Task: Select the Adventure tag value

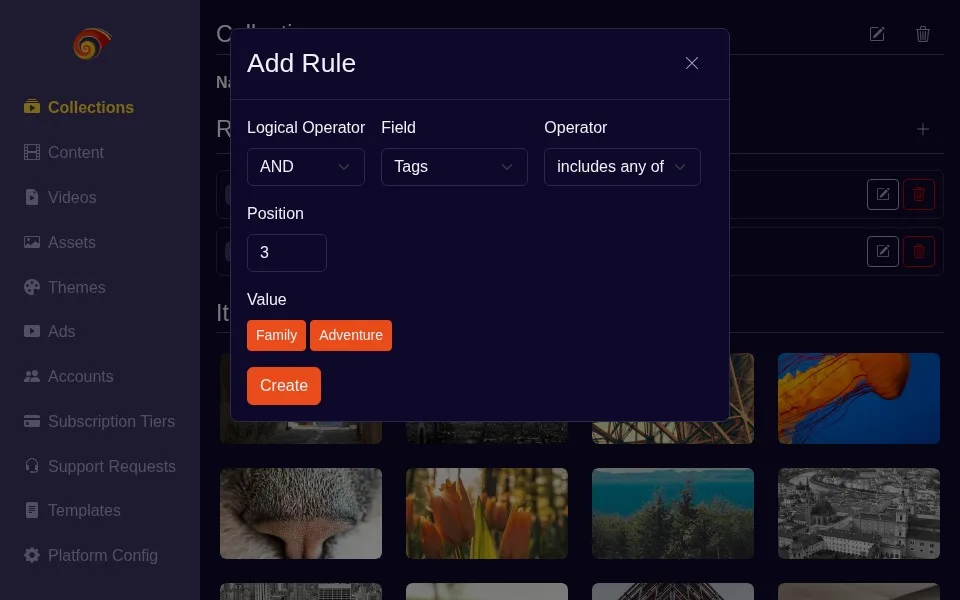Action: click(351, 336)
